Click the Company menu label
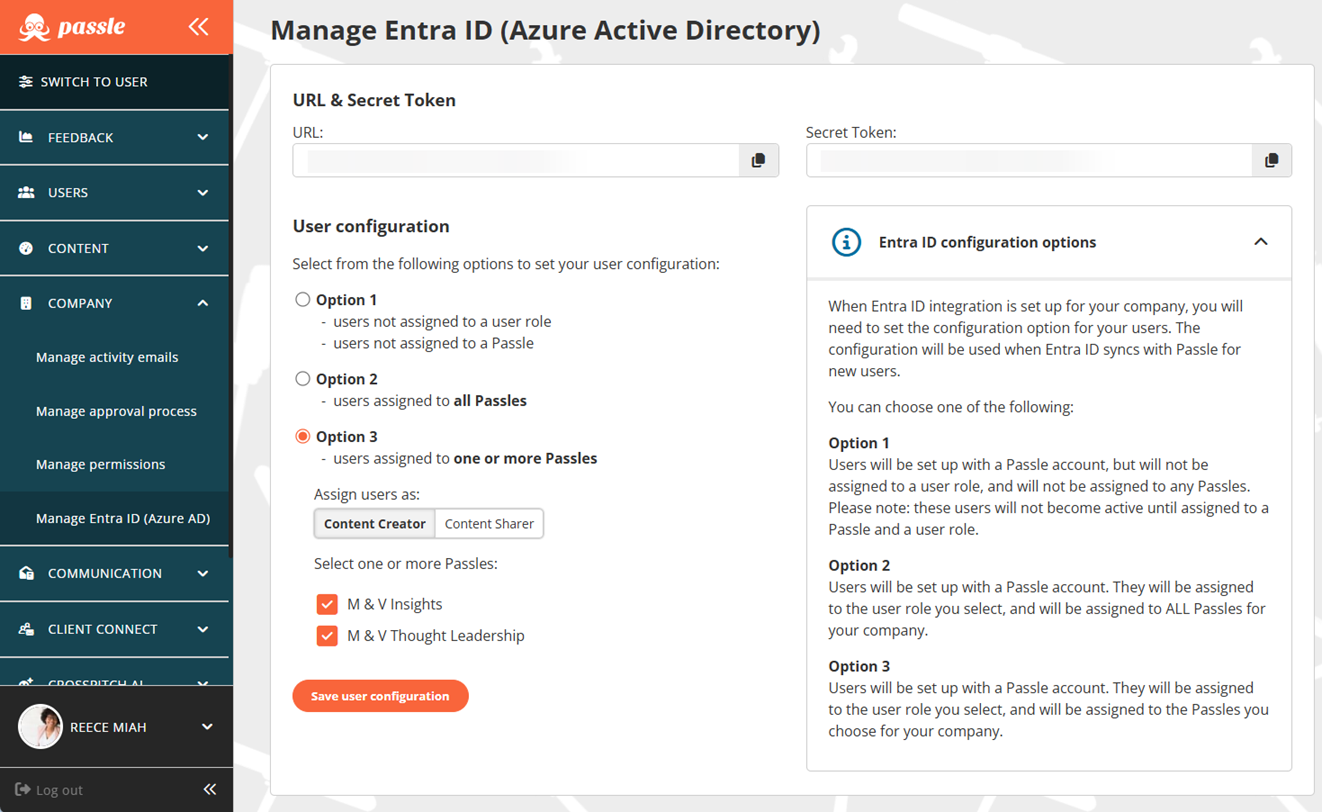1322x812 pixels. (80, 303)
